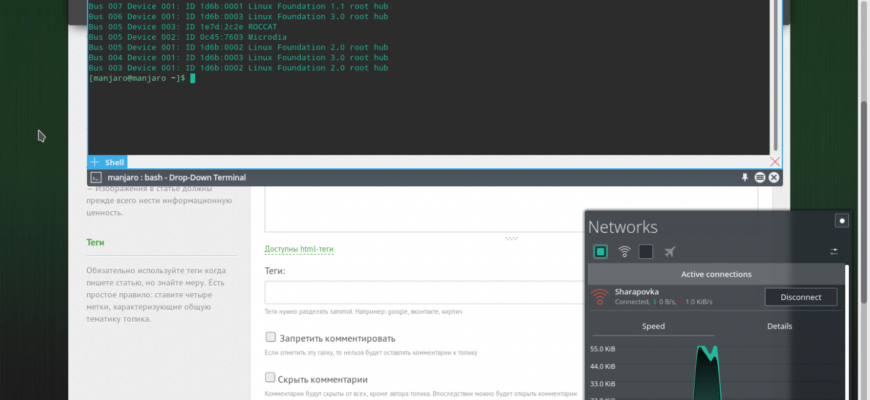
Task: Switch to the Speed tab
Action: click(653, 326)
